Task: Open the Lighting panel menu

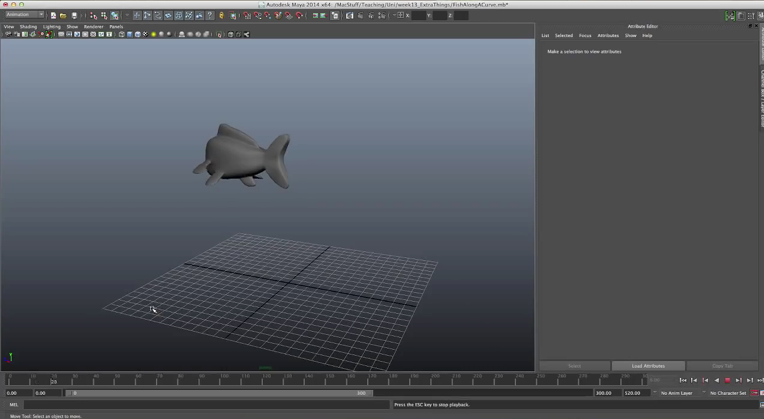Action: tap(51, 27)
